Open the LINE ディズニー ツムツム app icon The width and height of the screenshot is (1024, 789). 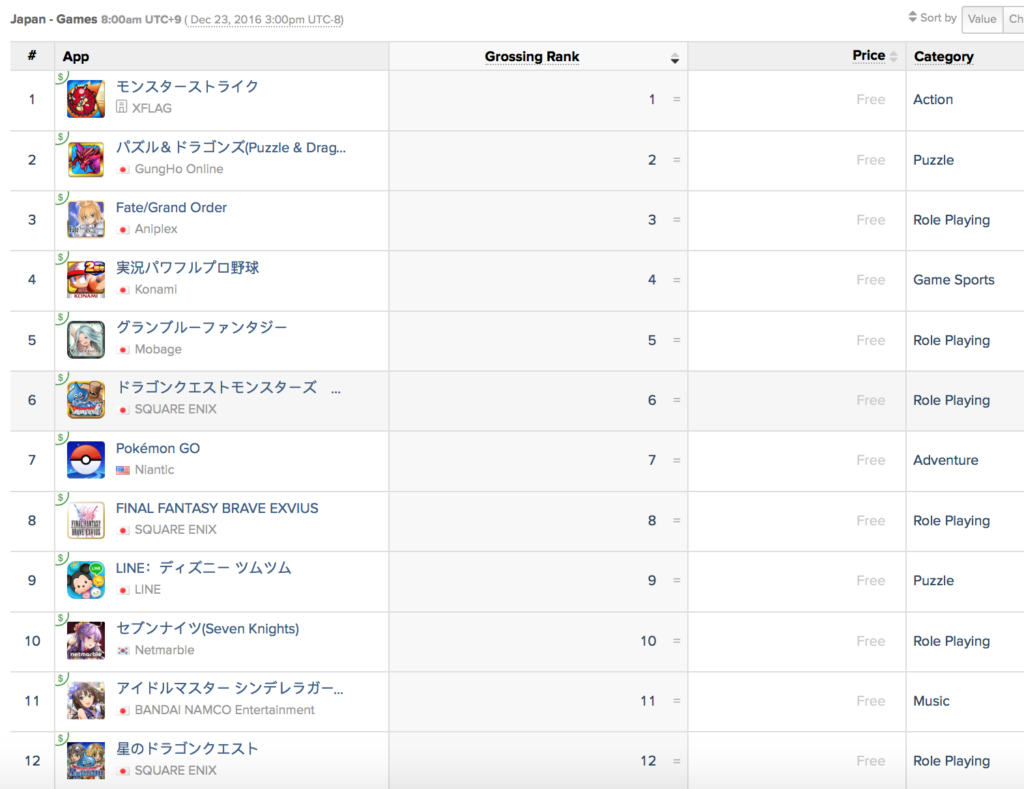click(x=86, y=580)
